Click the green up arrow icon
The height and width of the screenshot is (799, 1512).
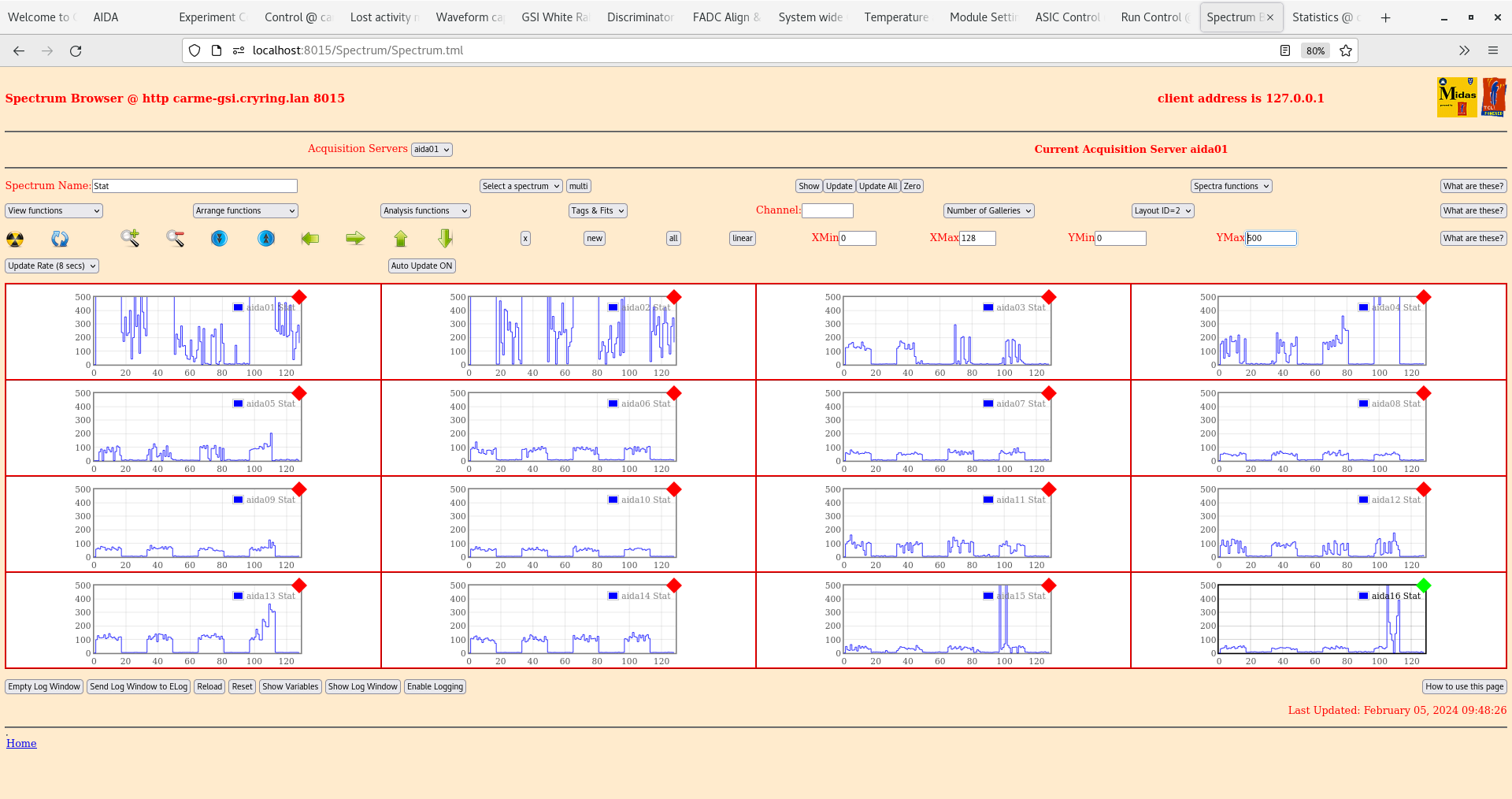coord(401,239)
